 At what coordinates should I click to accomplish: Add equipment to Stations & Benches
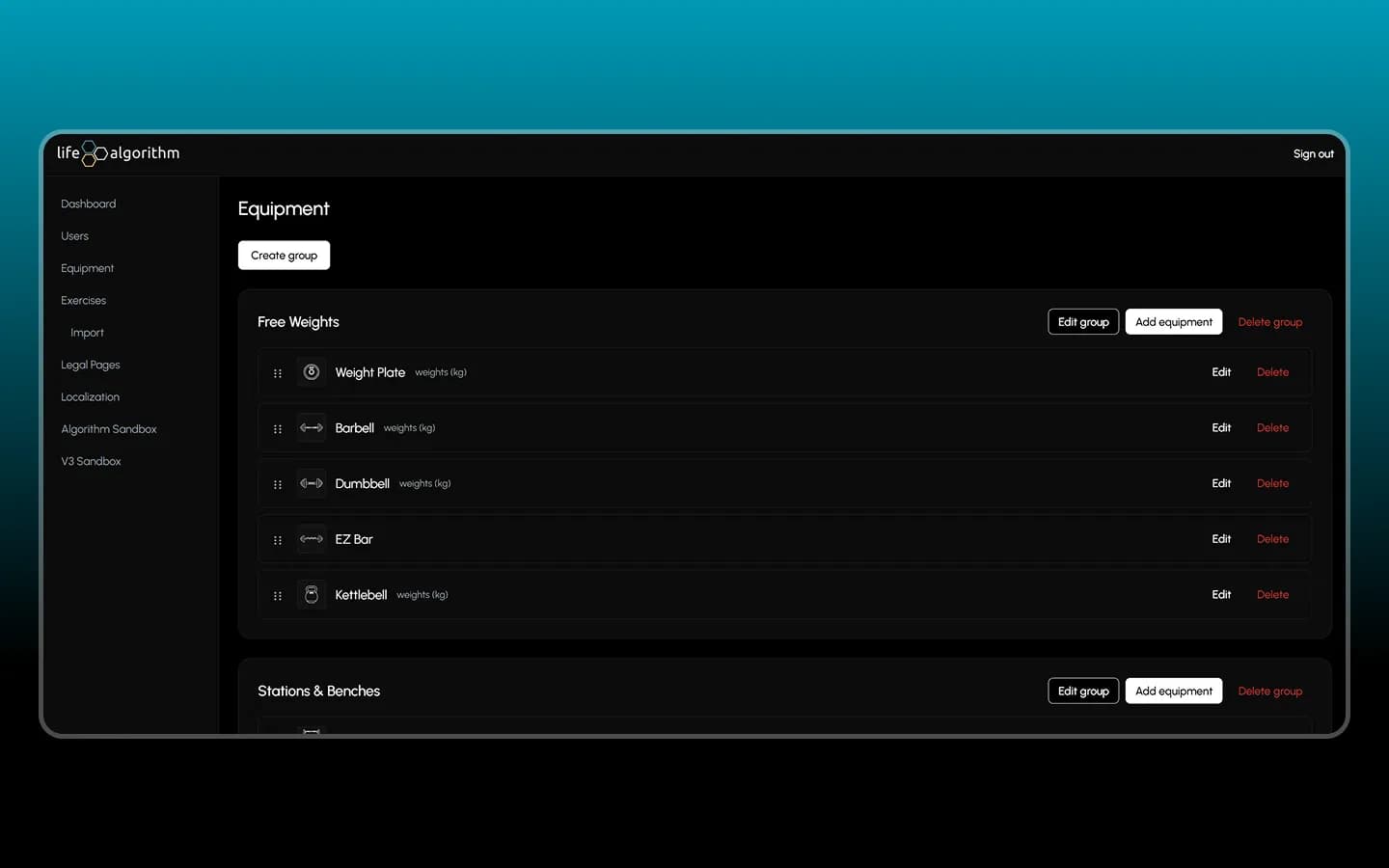point(1174,691)
